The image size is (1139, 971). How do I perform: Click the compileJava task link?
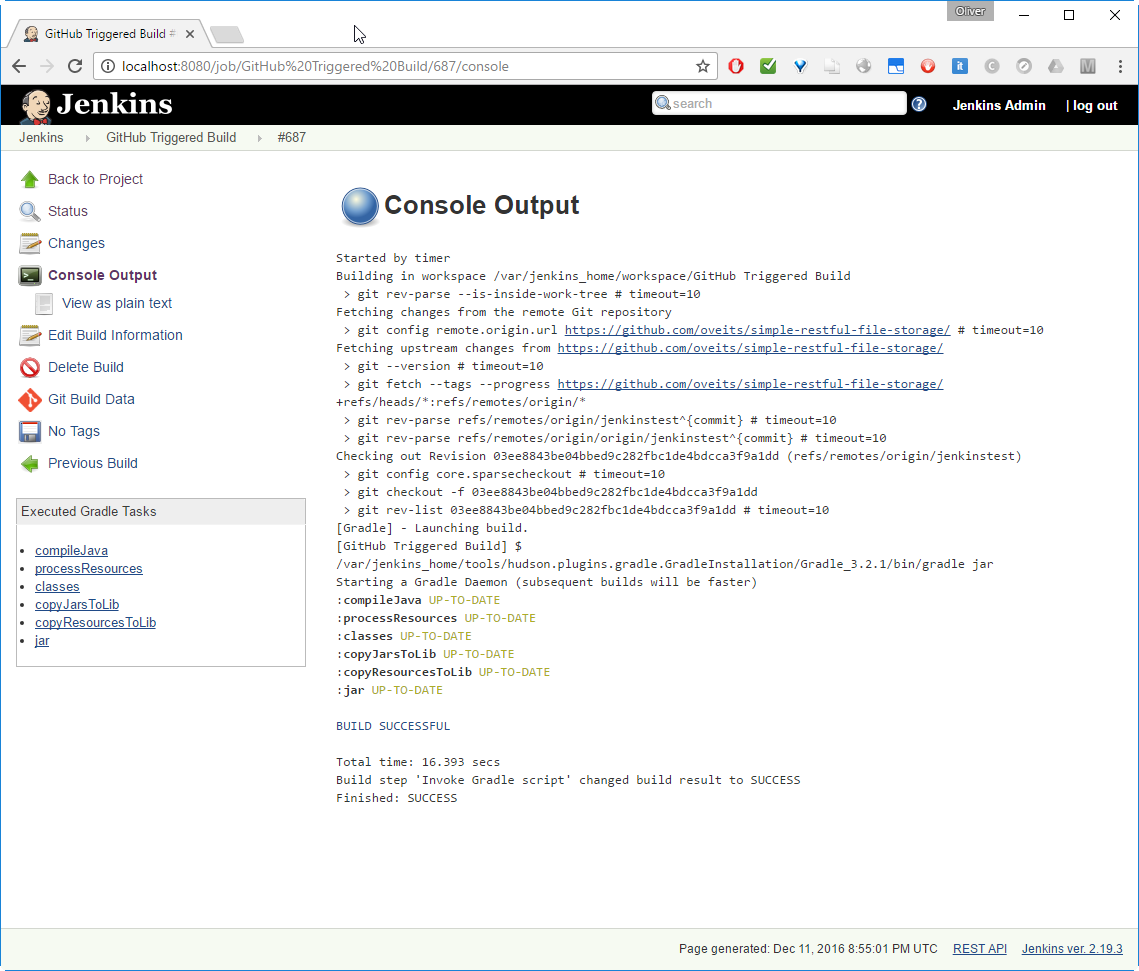click(71, 550)
